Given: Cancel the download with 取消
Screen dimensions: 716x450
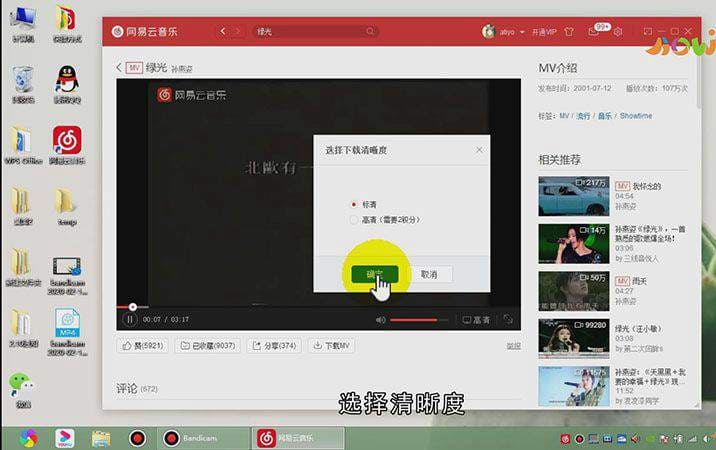Looking at the screenshot, I should pyautogui.click(x=429, y=274).
